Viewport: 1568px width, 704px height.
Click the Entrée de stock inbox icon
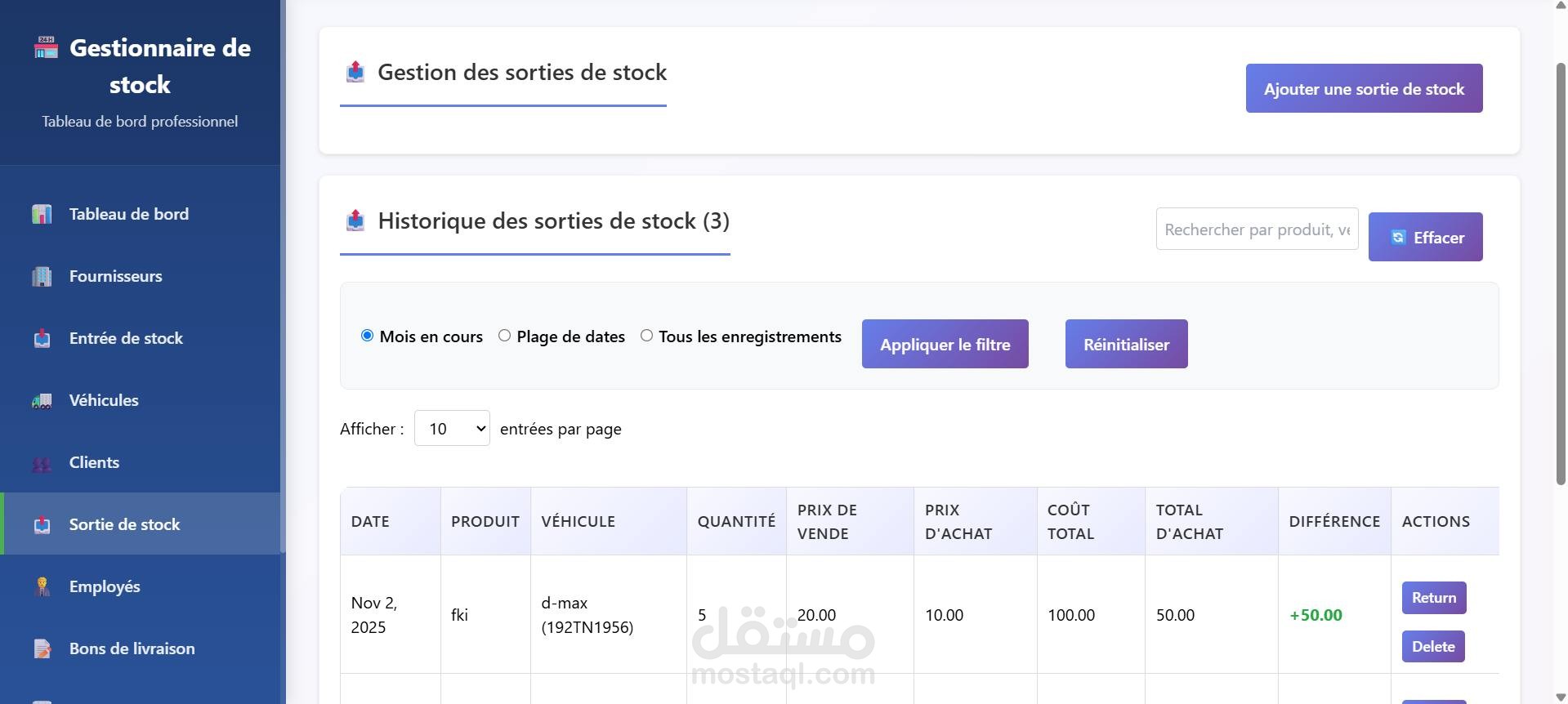(42, 338)
